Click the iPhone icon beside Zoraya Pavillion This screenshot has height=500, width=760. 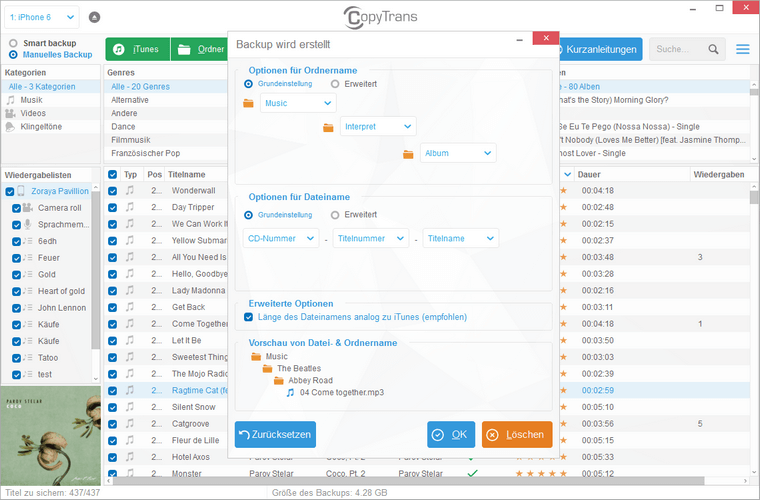pos(21,191)
